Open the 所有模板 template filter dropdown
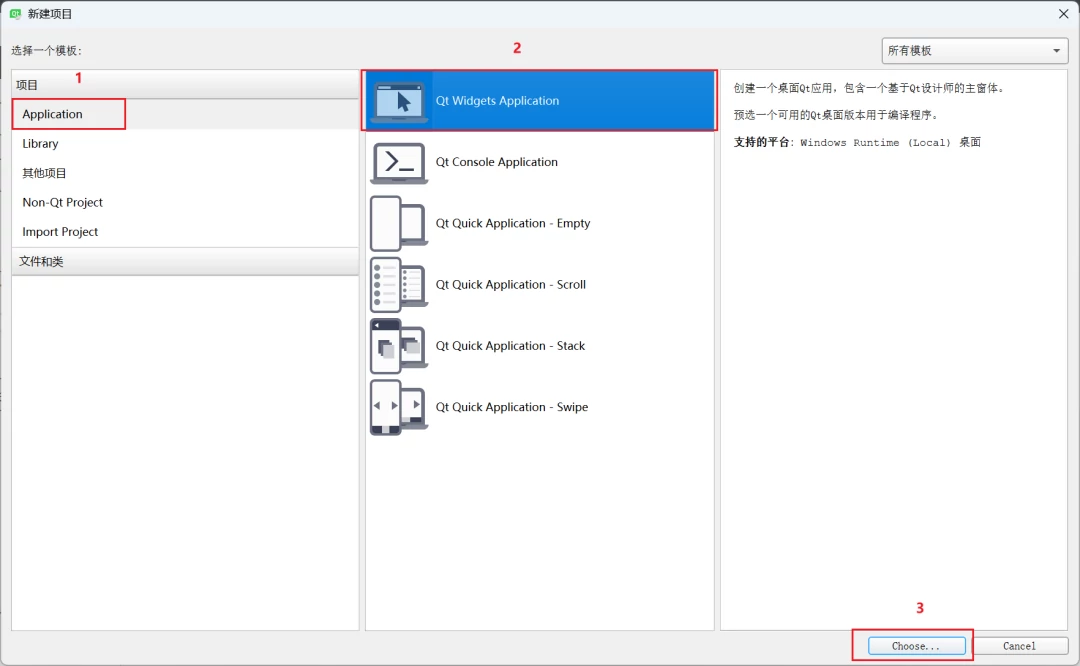 [975, 50]
